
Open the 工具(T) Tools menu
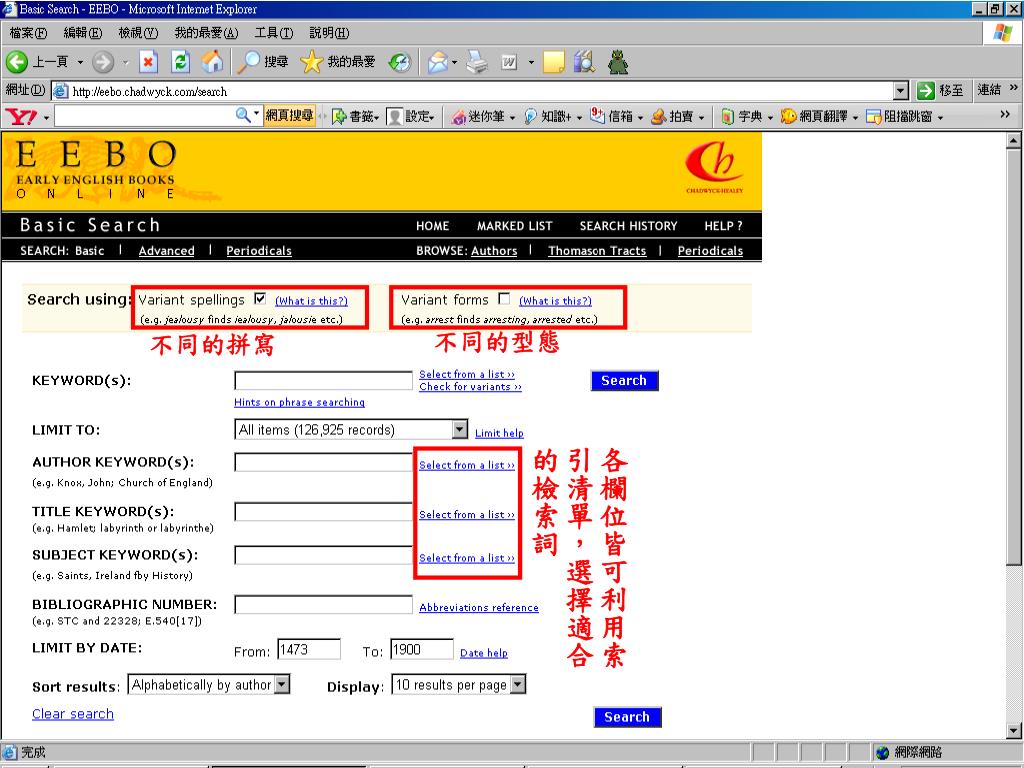coord(274,33)
